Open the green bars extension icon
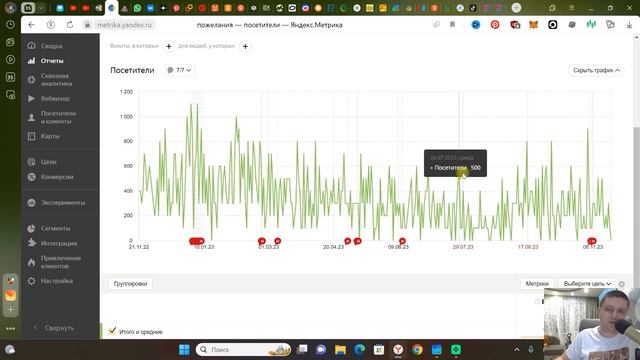 click(x=591, y=25)
